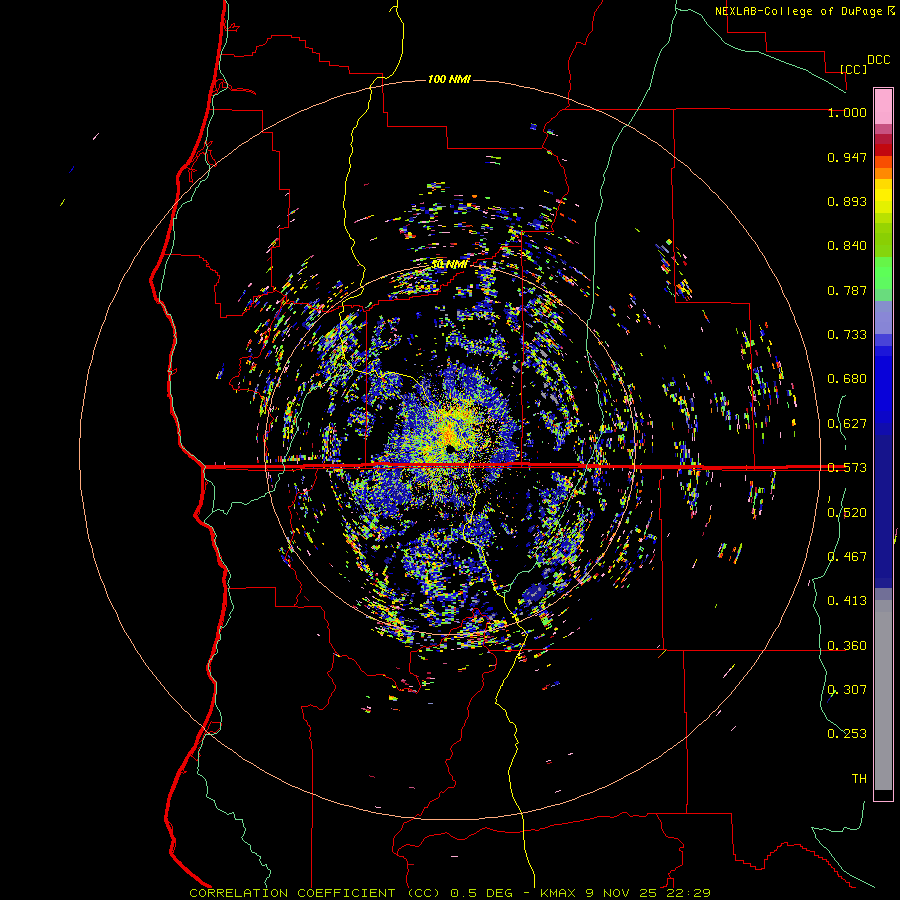Click the 0.573 scale value
The width and height of the screenshot is (900, 900).
pyautogui.click(x=847, y=468)
